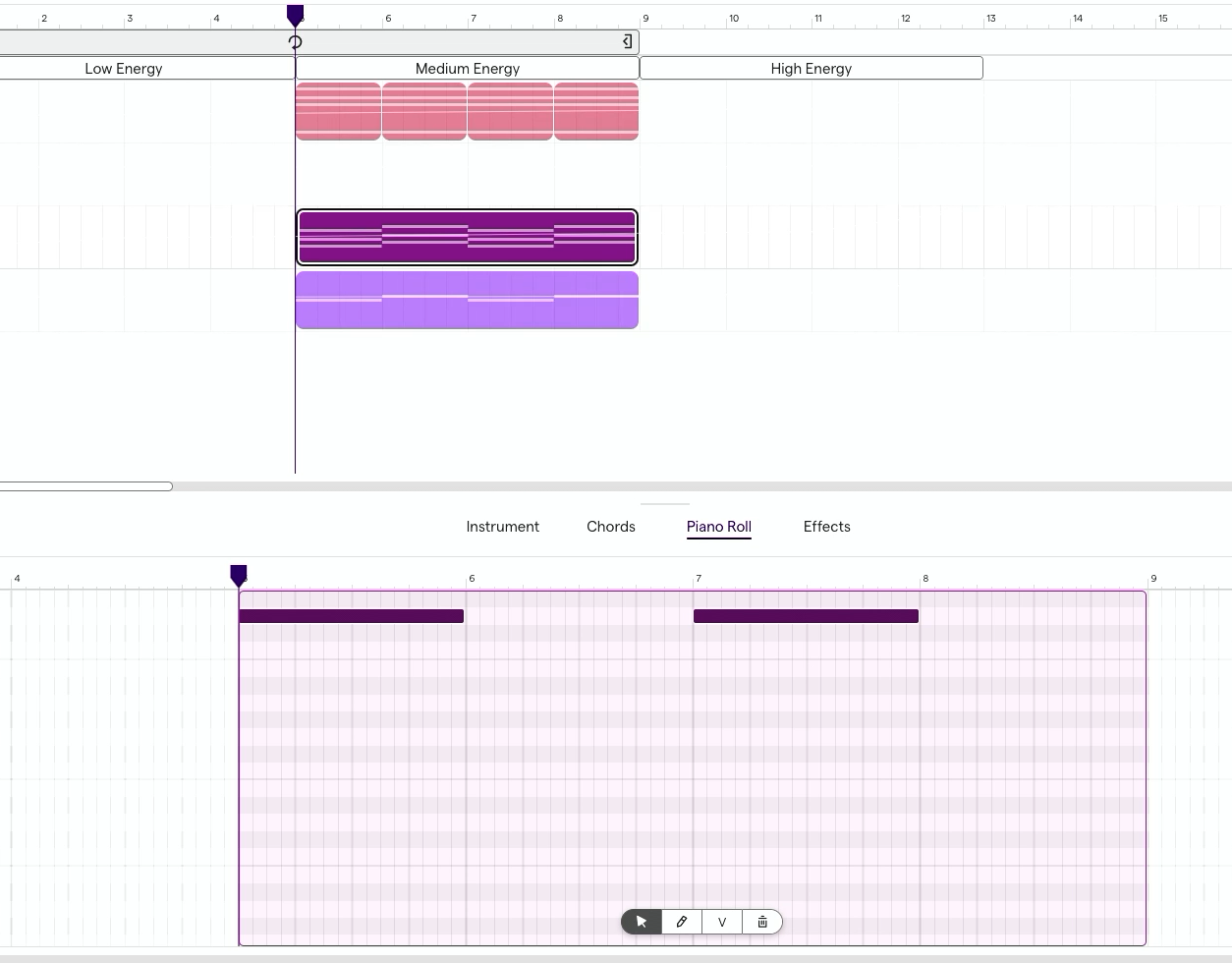Select the first note in piano roll
Image resolution: width=1232 pixels, height=963 pixels.
coord(352,616)
